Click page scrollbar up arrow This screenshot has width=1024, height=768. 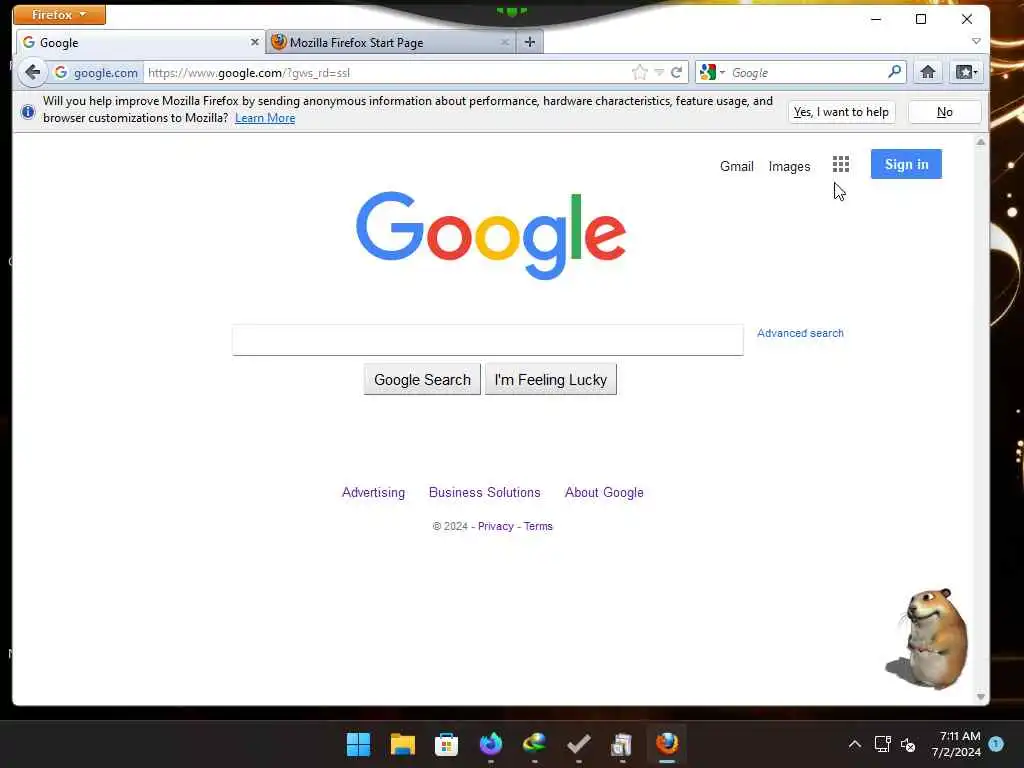point(980,142)
